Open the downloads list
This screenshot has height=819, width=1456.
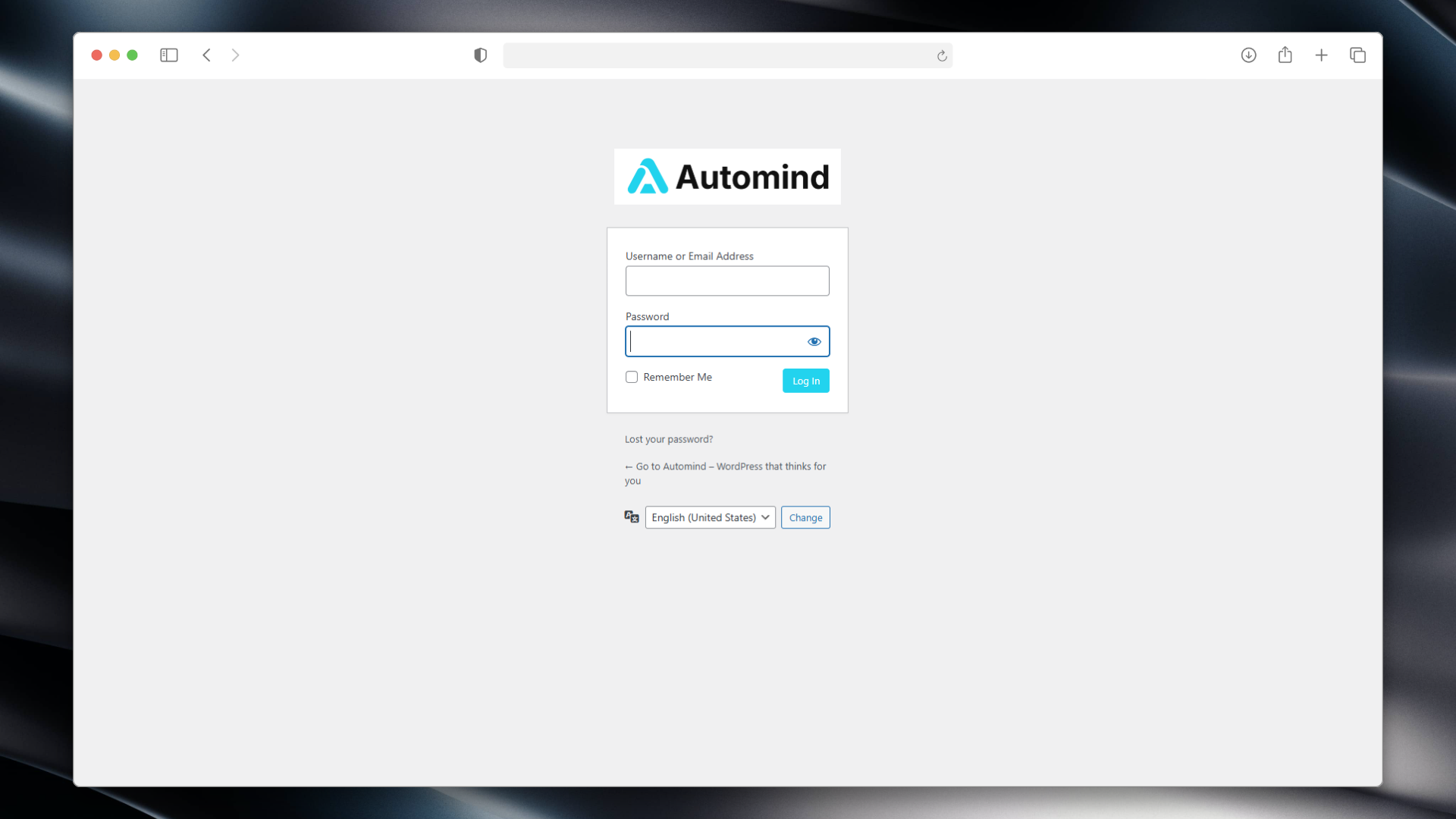(1247, 55)
